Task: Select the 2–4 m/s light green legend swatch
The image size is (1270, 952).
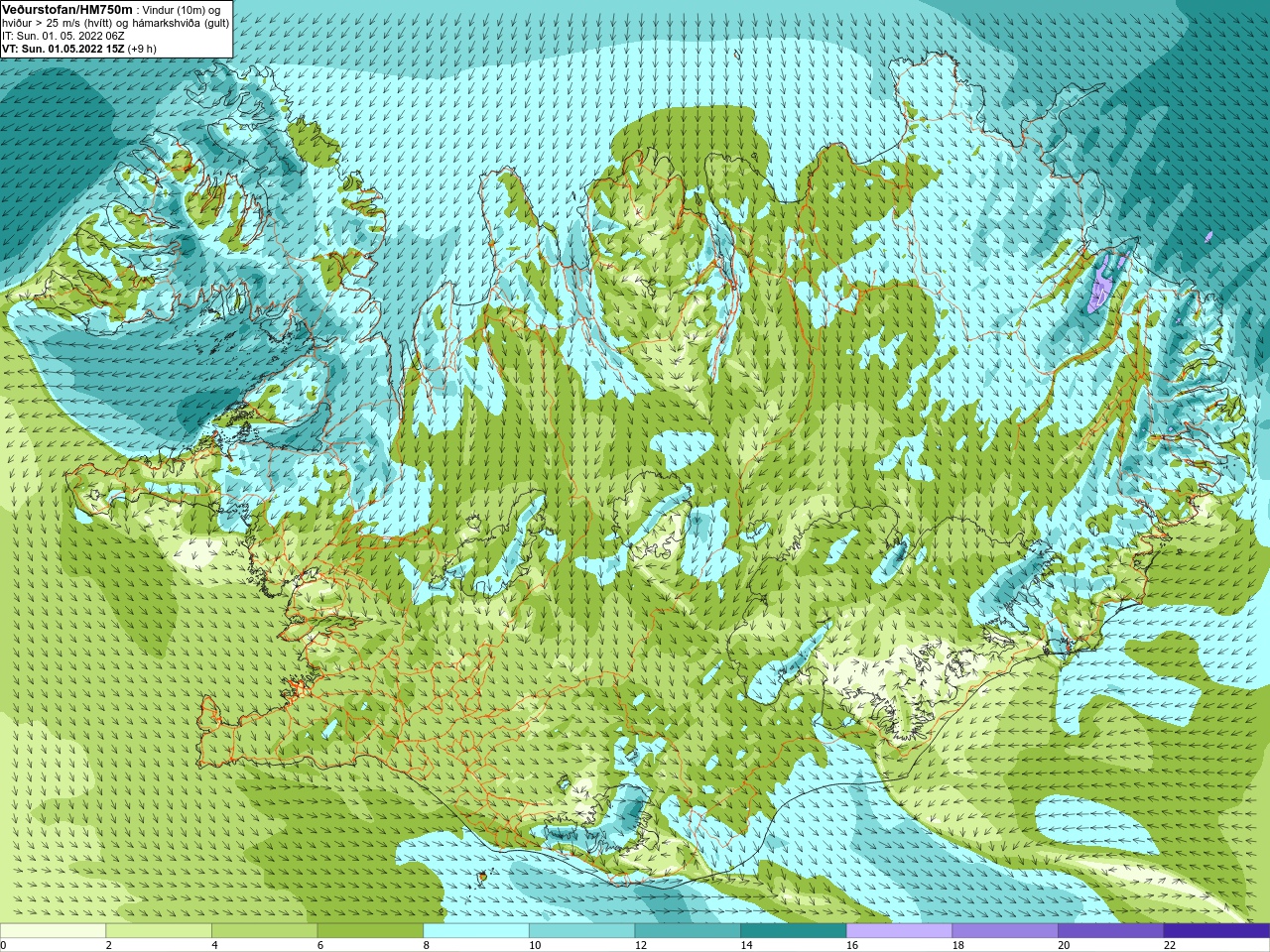Action: click(159, 931)
